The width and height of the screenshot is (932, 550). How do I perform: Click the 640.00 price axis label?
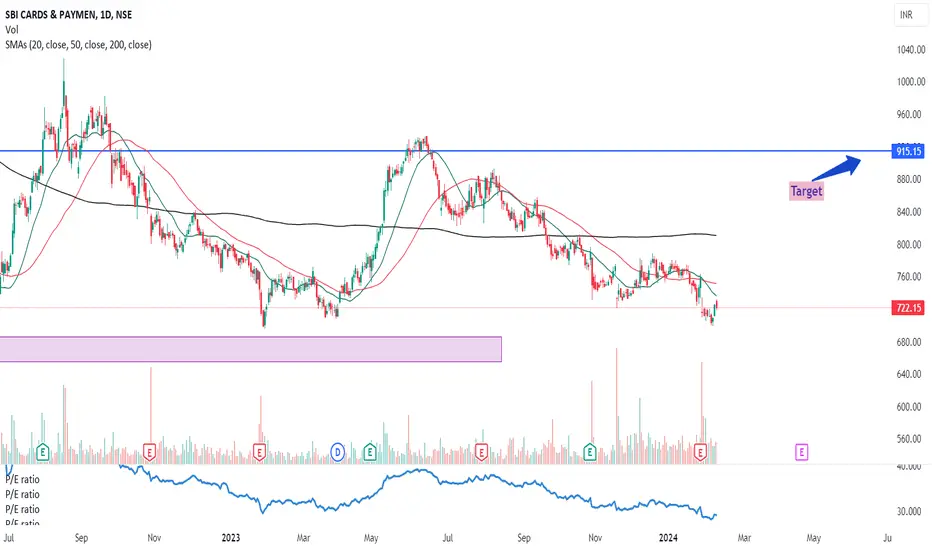point(911,375)
